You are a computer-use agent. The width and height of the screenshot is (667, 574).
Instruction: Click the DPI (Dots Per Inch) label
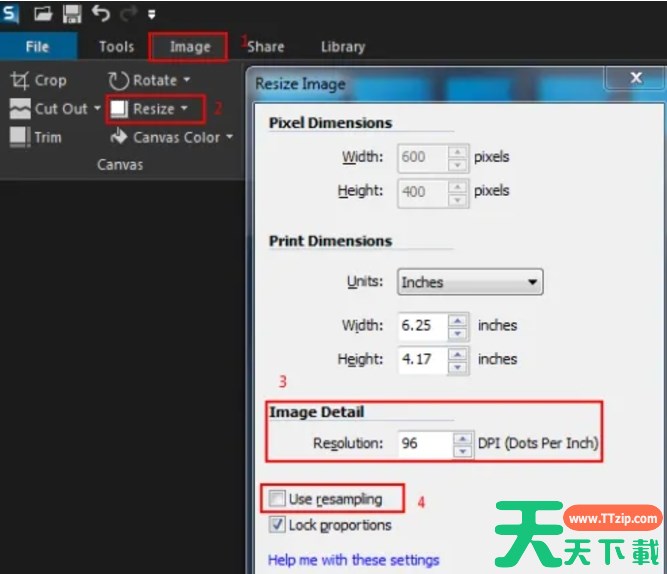coord(538,443)
